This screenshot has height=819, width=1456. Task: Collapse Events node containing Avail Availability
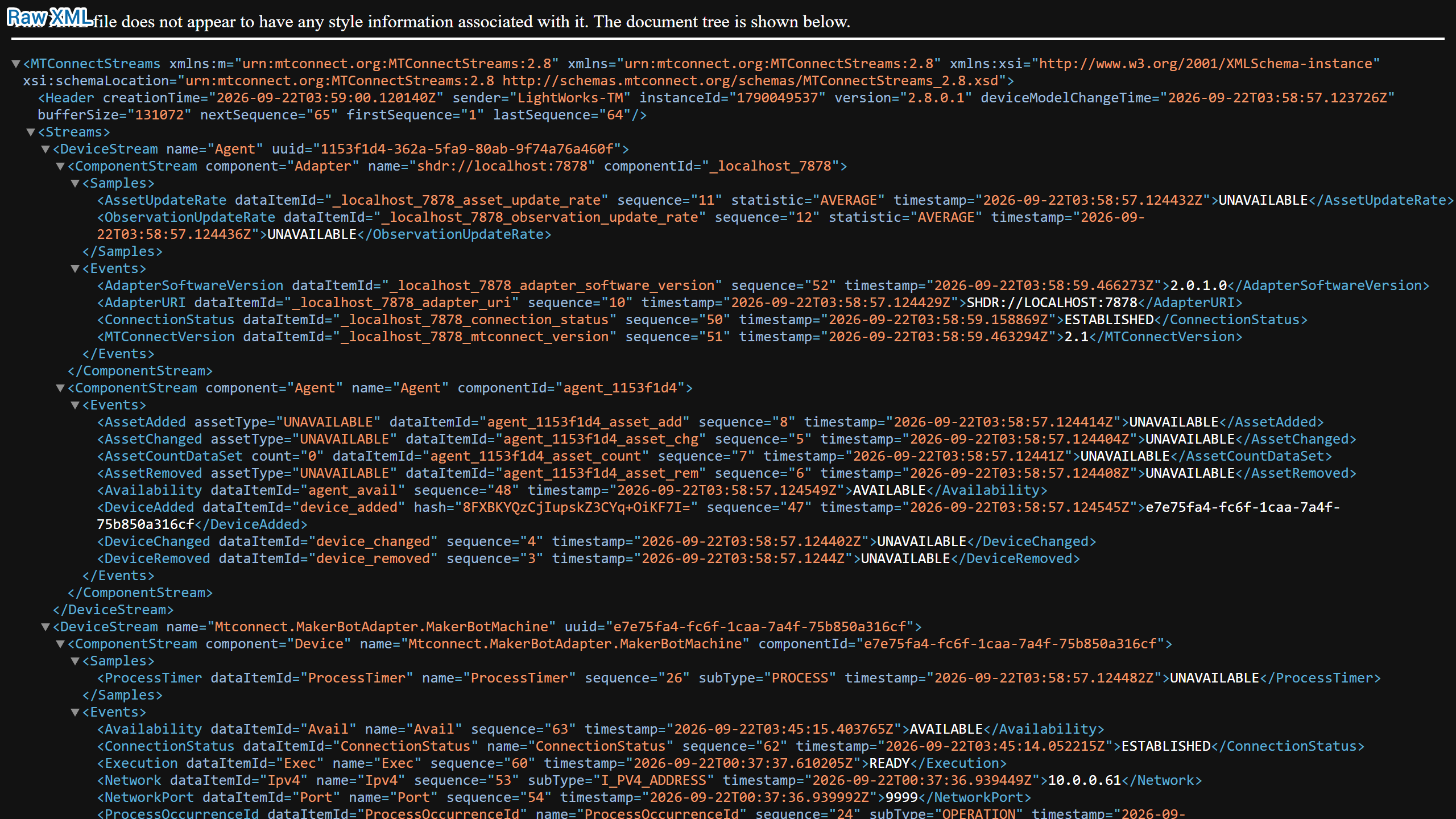click(76, 712)
